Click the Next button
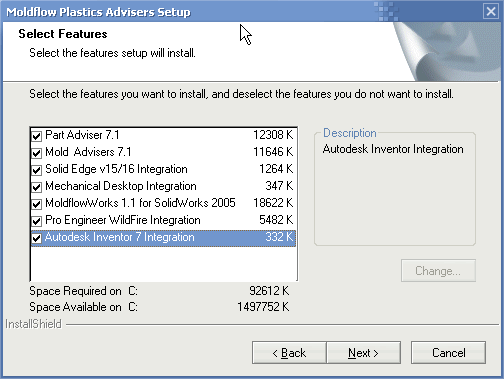The height and width of the screenshot is (379, 504). click(x=363, y=352)
